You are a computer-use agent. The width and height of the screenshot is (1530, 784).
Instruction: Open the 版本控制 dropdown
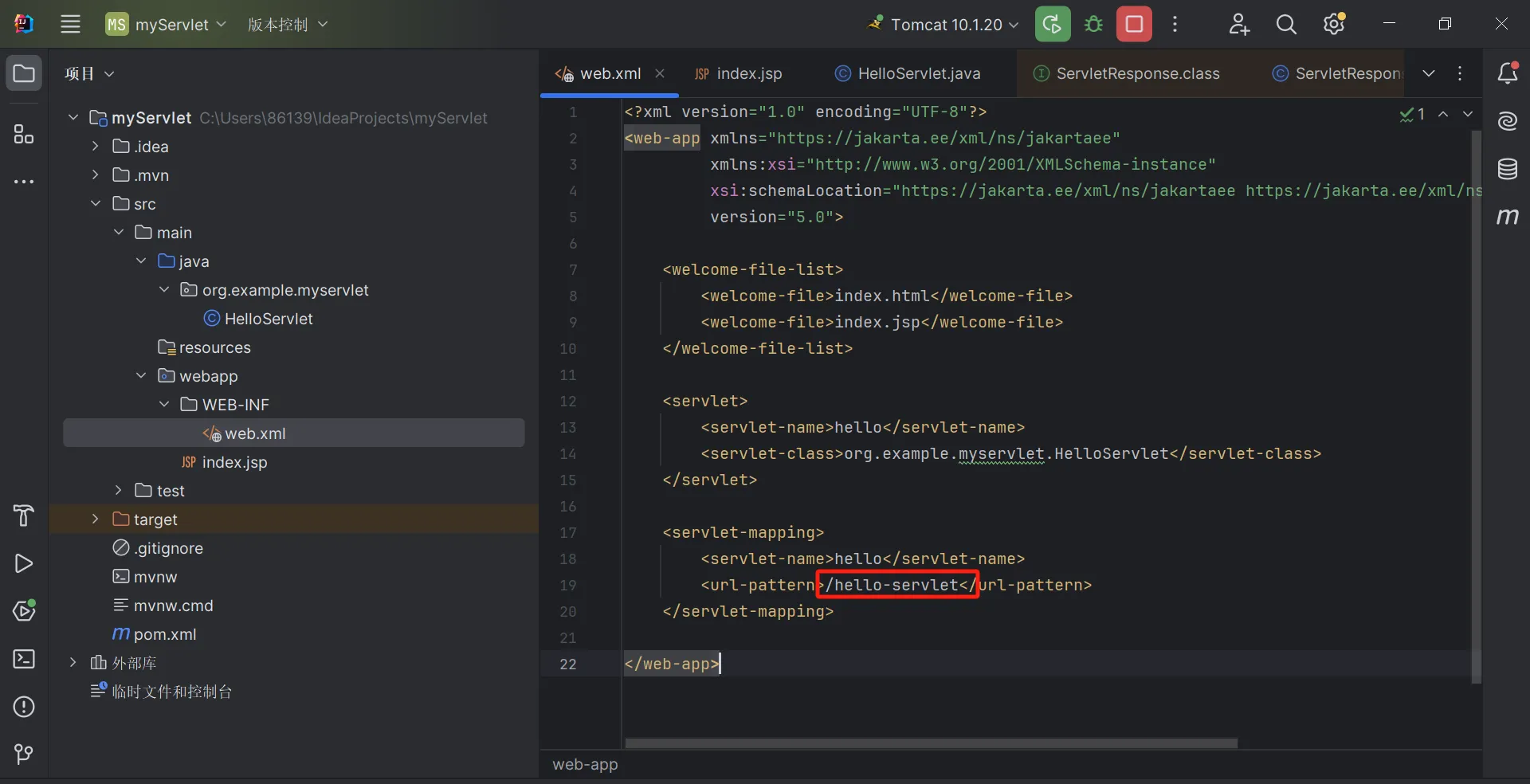pyautogui.click(x=288, y=24)
